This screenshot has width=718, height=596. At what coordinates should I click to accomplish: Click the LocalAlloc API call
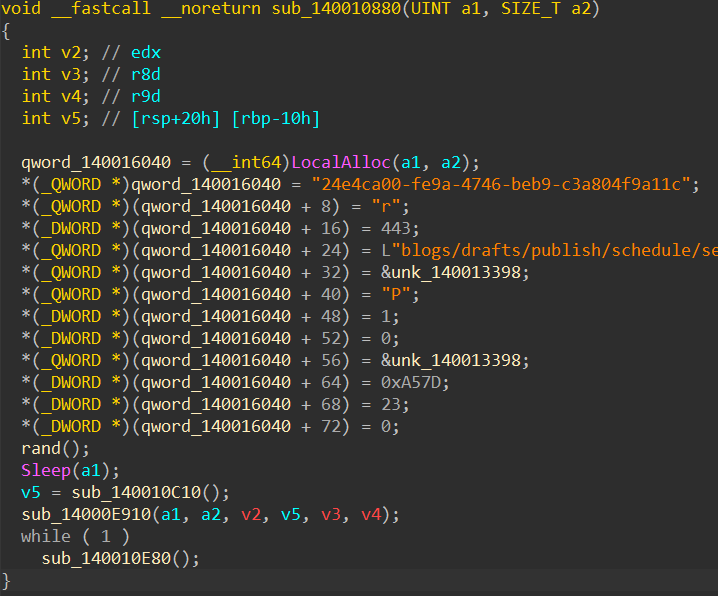coord(341,163)
